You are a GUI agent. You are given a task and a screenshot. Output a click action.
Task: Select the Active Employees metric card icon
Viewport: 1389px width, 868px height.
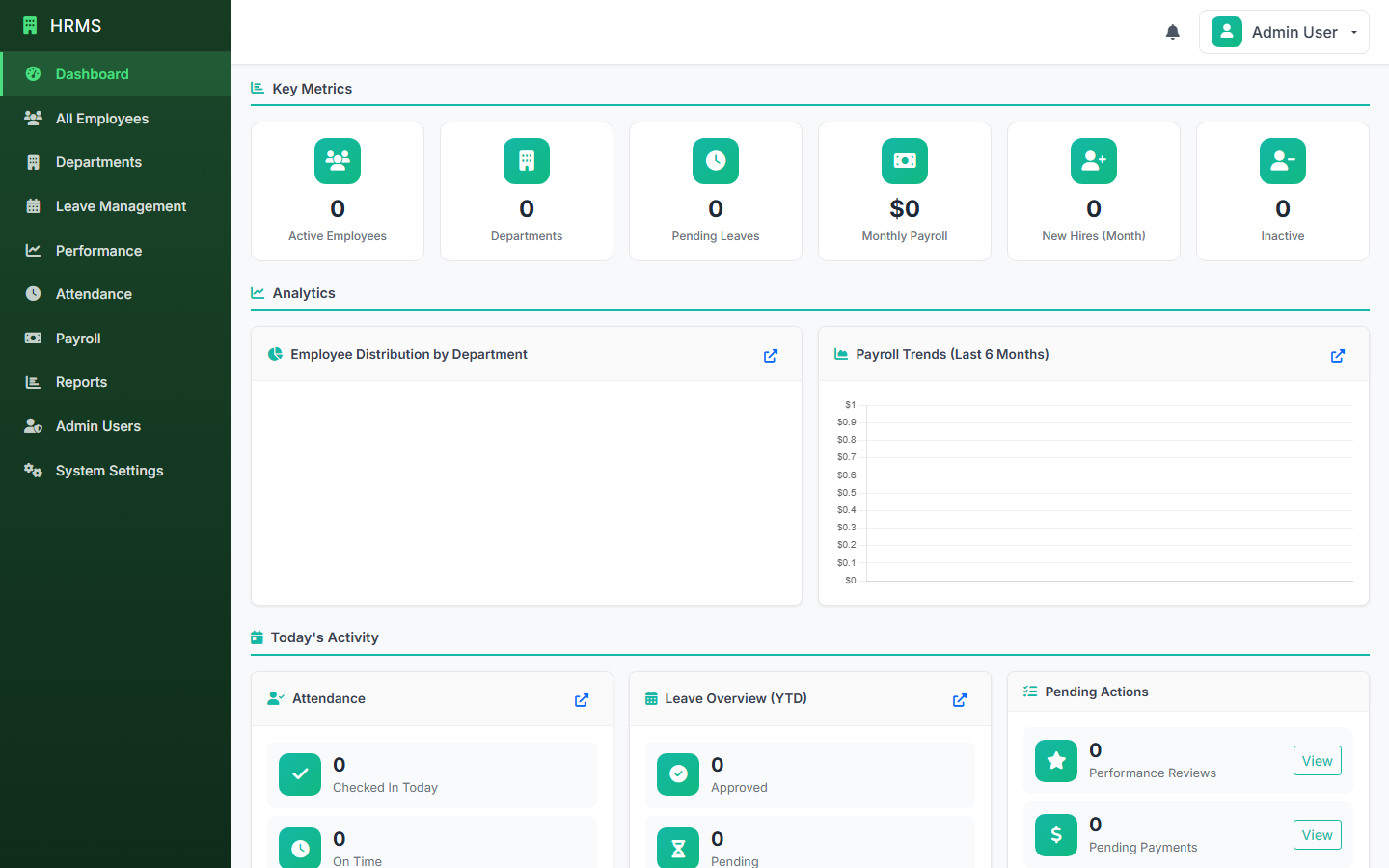point(338,161)
